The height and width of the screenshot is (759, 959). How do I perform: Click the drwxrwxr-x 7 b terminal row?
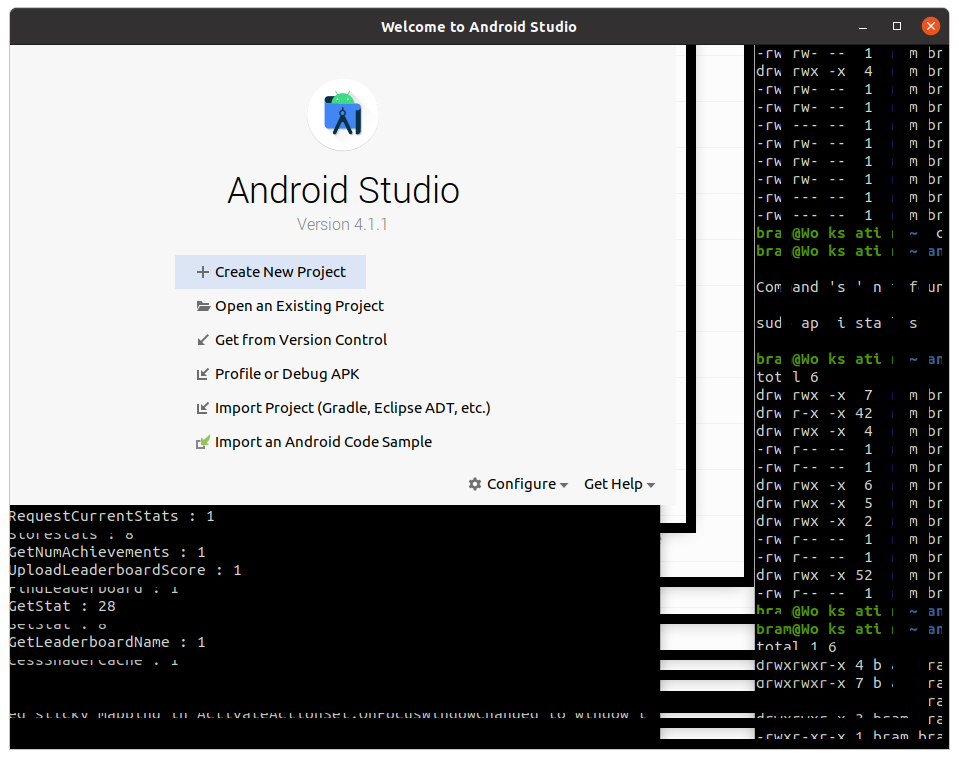[x=850, y=684]
